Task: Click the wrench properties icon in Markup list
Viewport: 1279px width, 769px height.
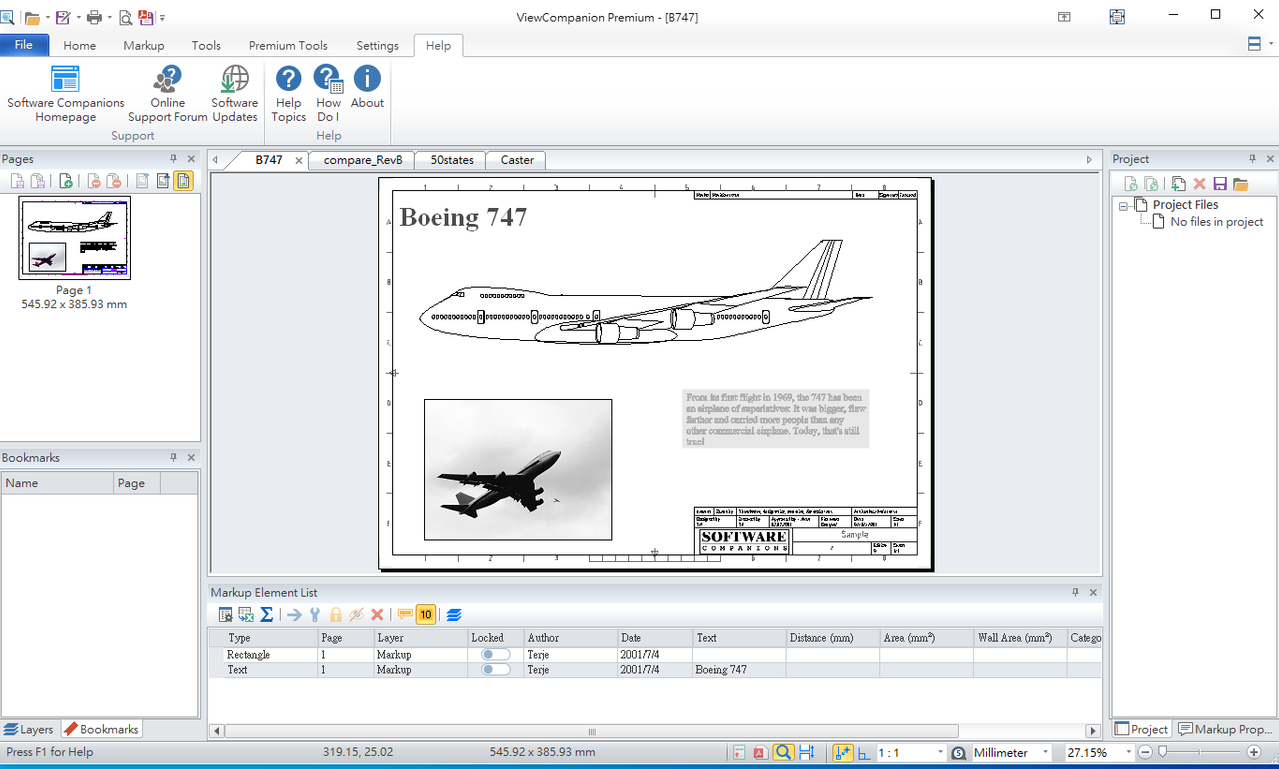Action: click(x=315, y=615)
